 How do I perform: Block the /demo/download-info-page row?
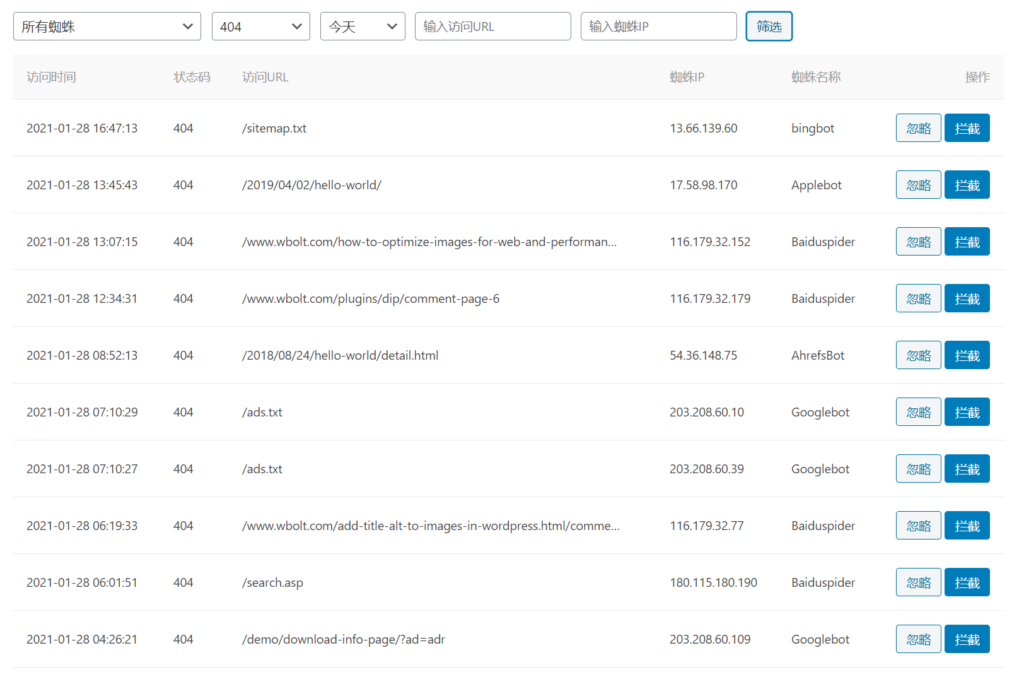click(967, 640)
